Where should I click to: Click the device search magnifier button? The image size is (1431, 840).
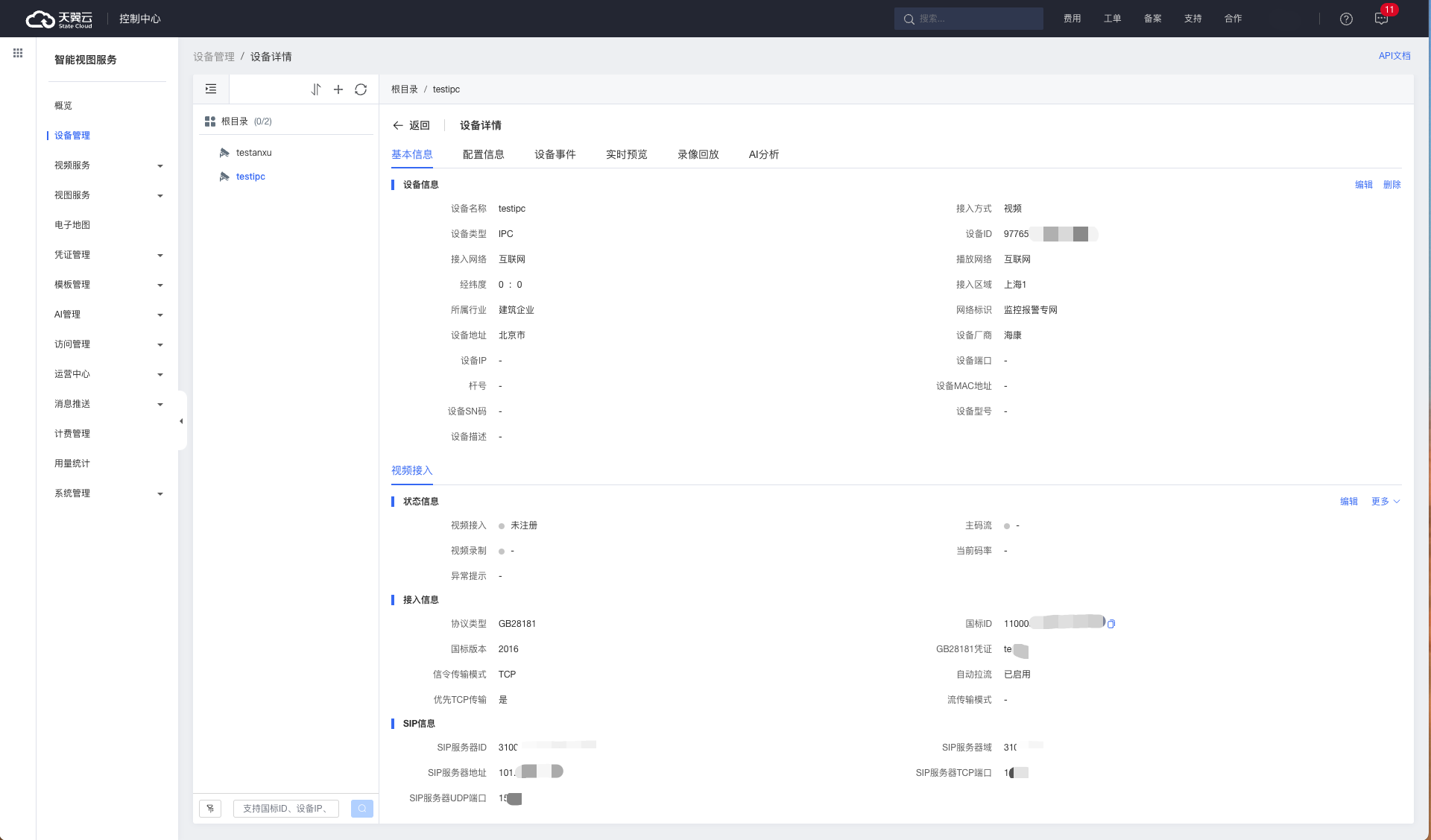362,809
